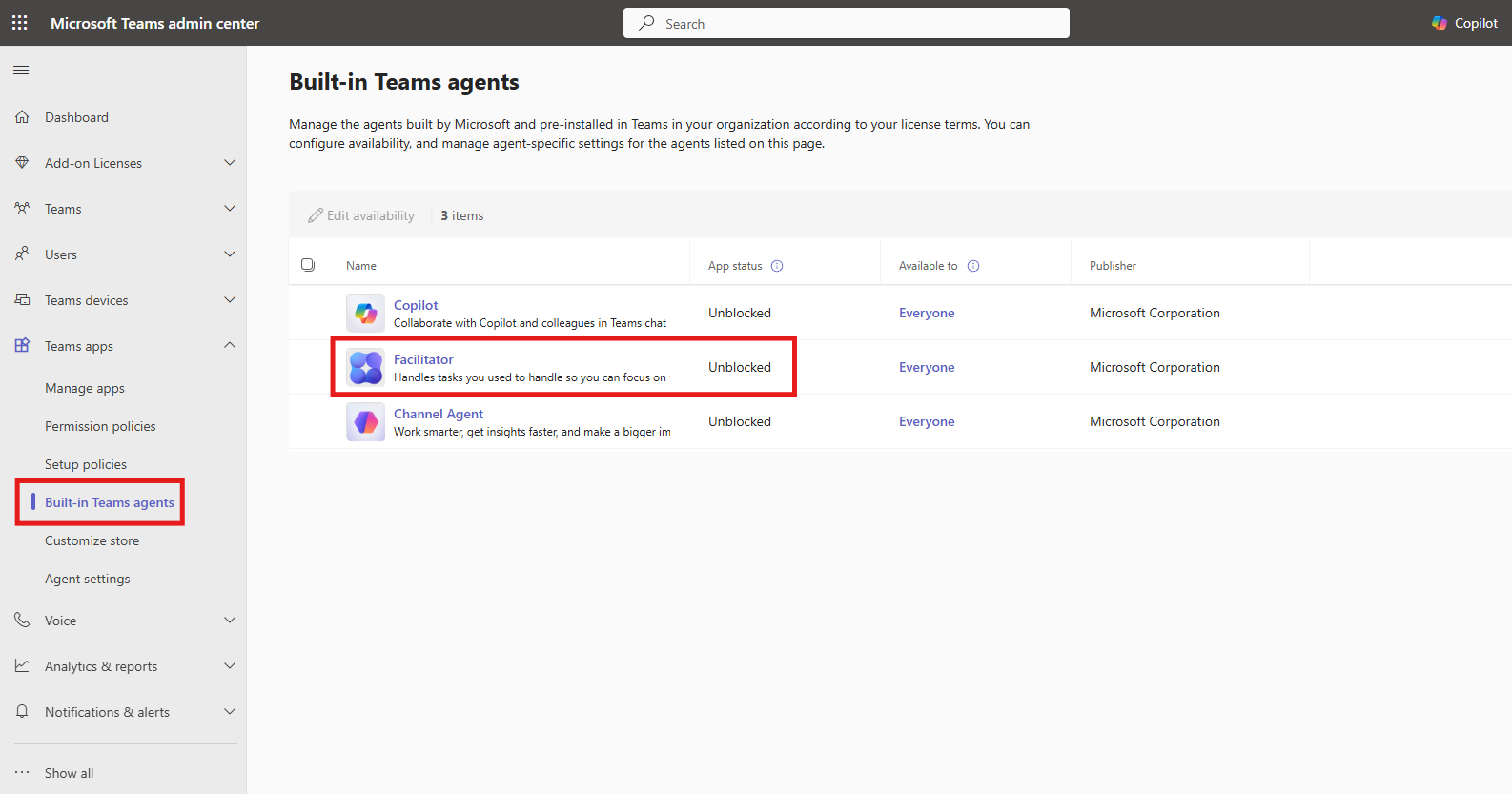Click the Copilot button in top bar

point(1465,23)
